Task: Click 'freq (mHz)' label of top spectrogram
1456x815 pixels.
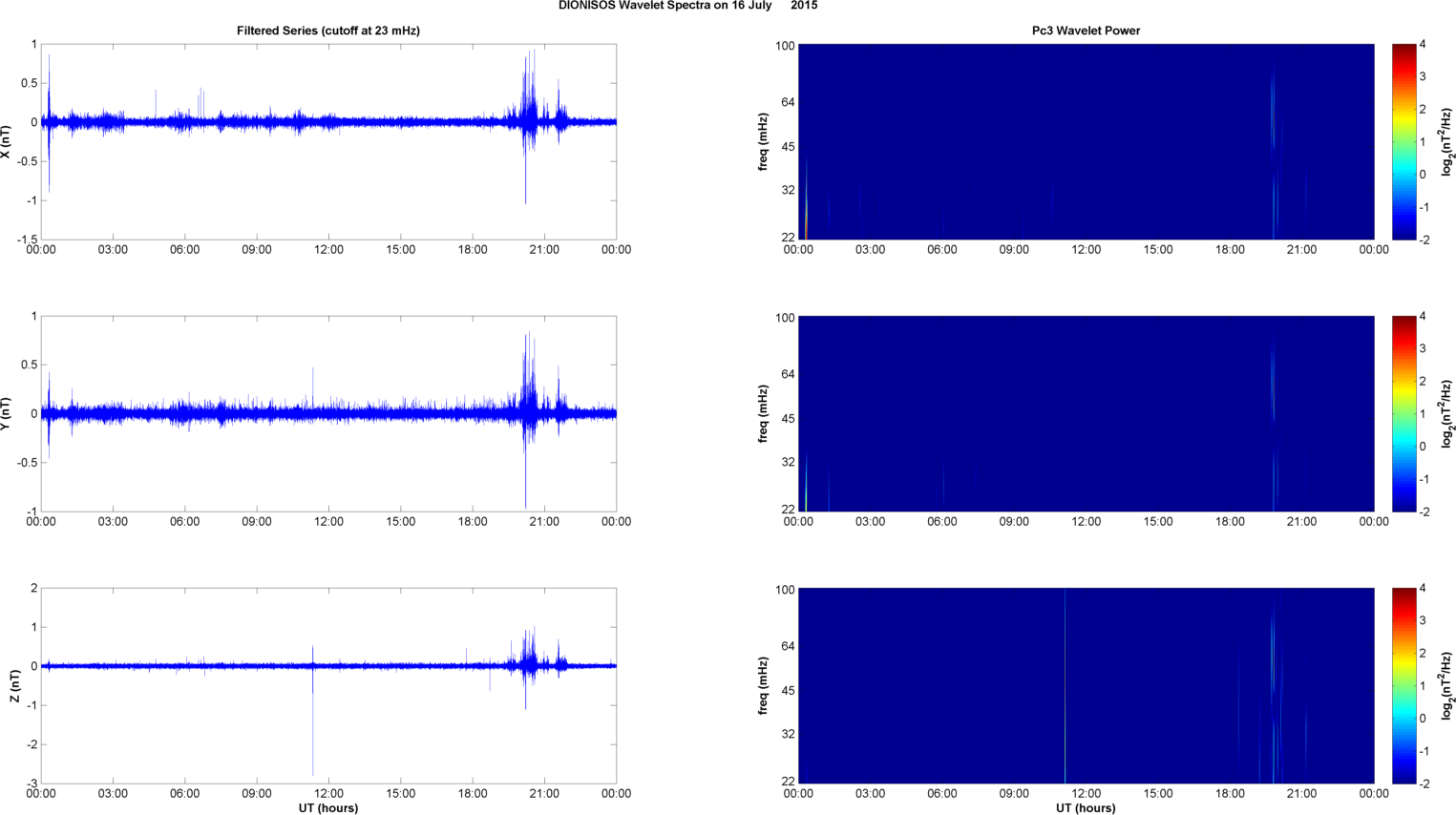Action: (763, 141)
